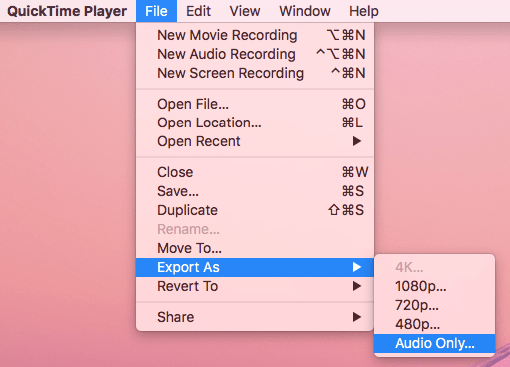Expand the Share submenu

(255, 317)
